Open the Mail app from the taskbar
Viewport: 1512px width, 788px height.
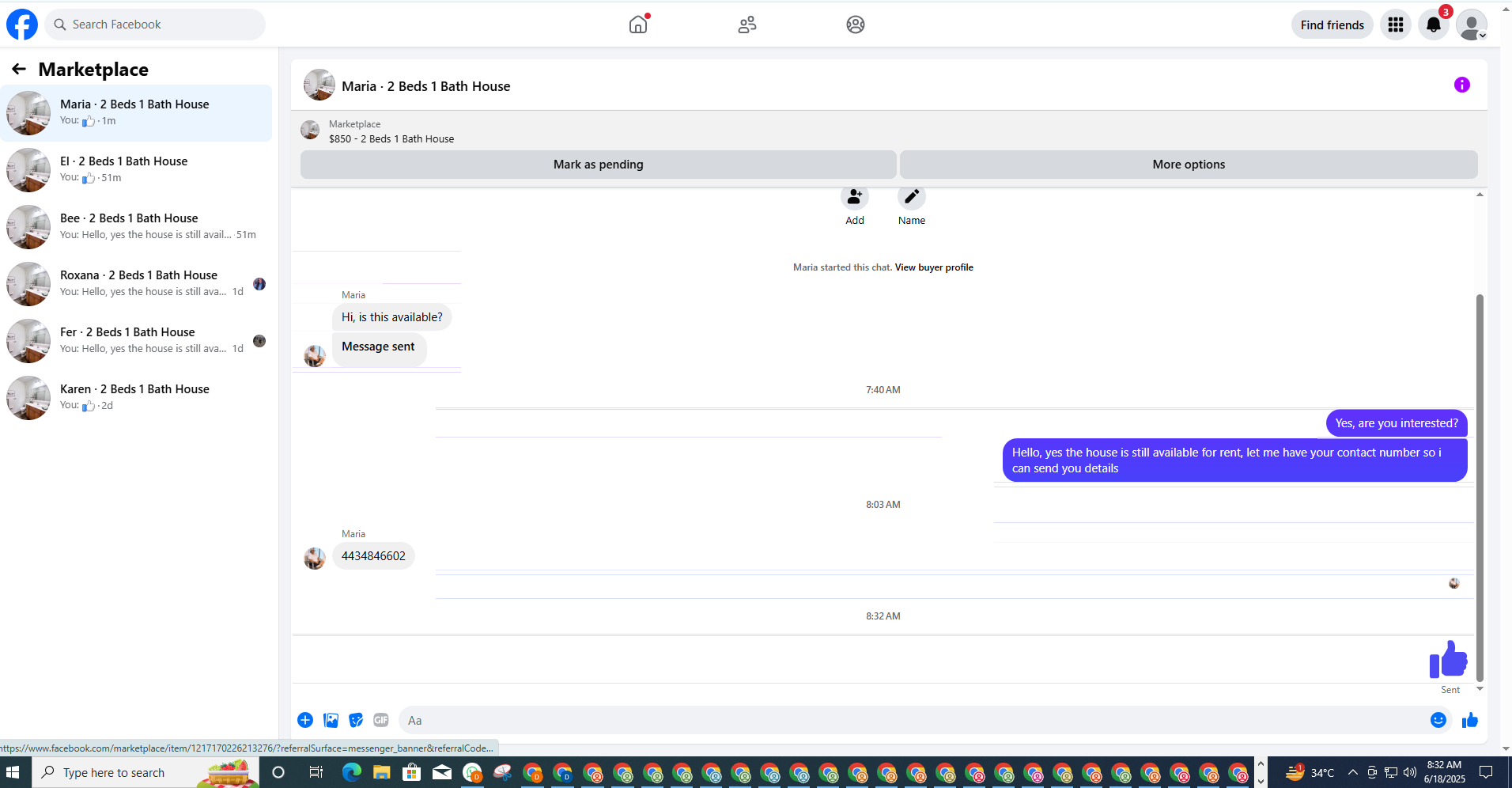point(442,772)
